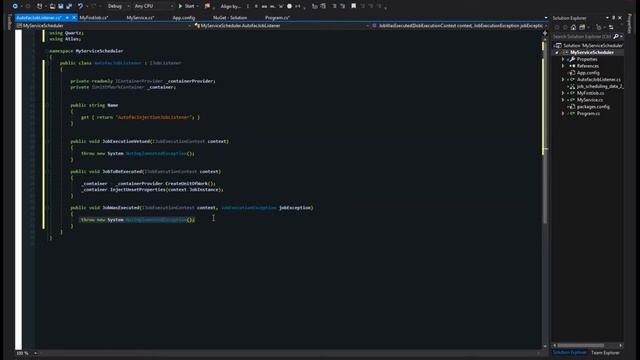Close the AutofacJobListener.cs tab
Screen dimensions: 640x360
pos(74,18)
